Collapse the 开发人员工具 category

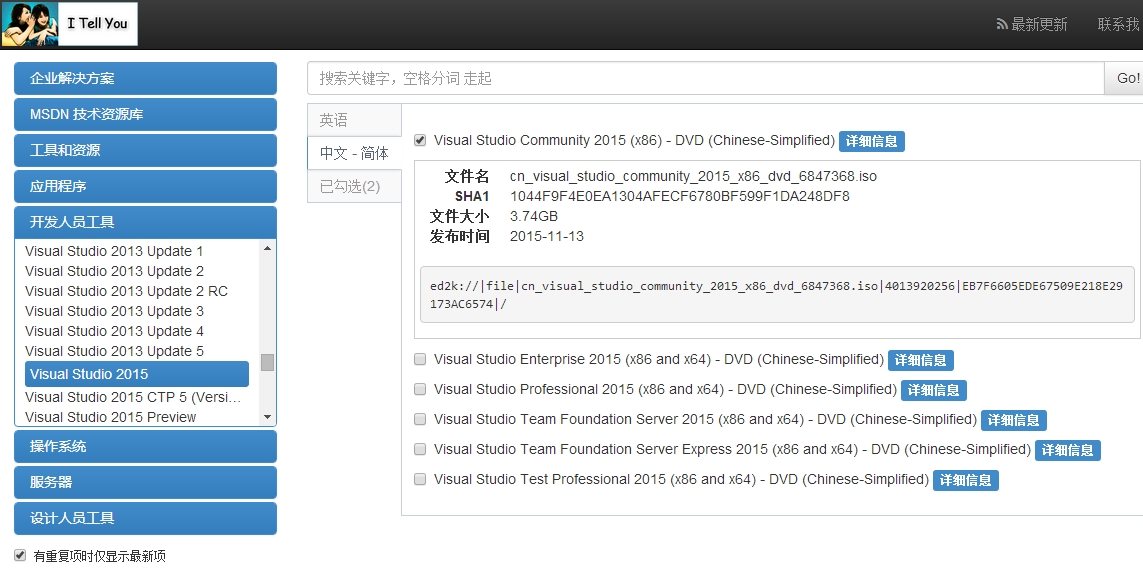pyautogui.click(x=145, y=222)
